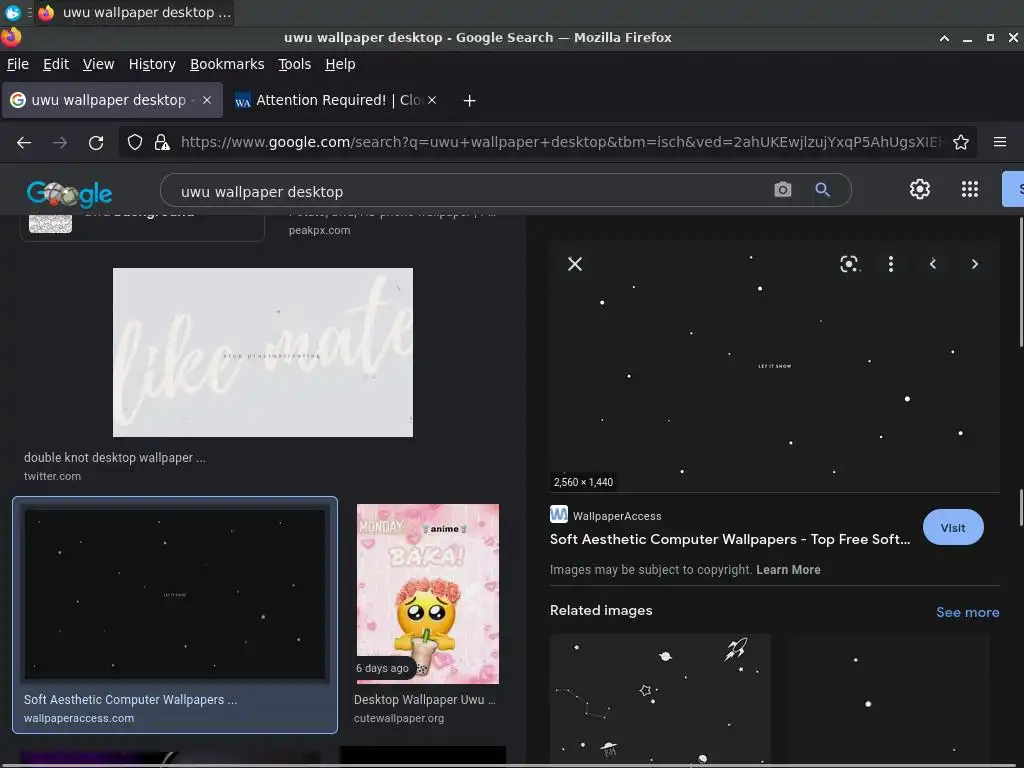Viewport: 1024px width, 768px height.
Task: Show site security lock information
Action: coord(162,142)
